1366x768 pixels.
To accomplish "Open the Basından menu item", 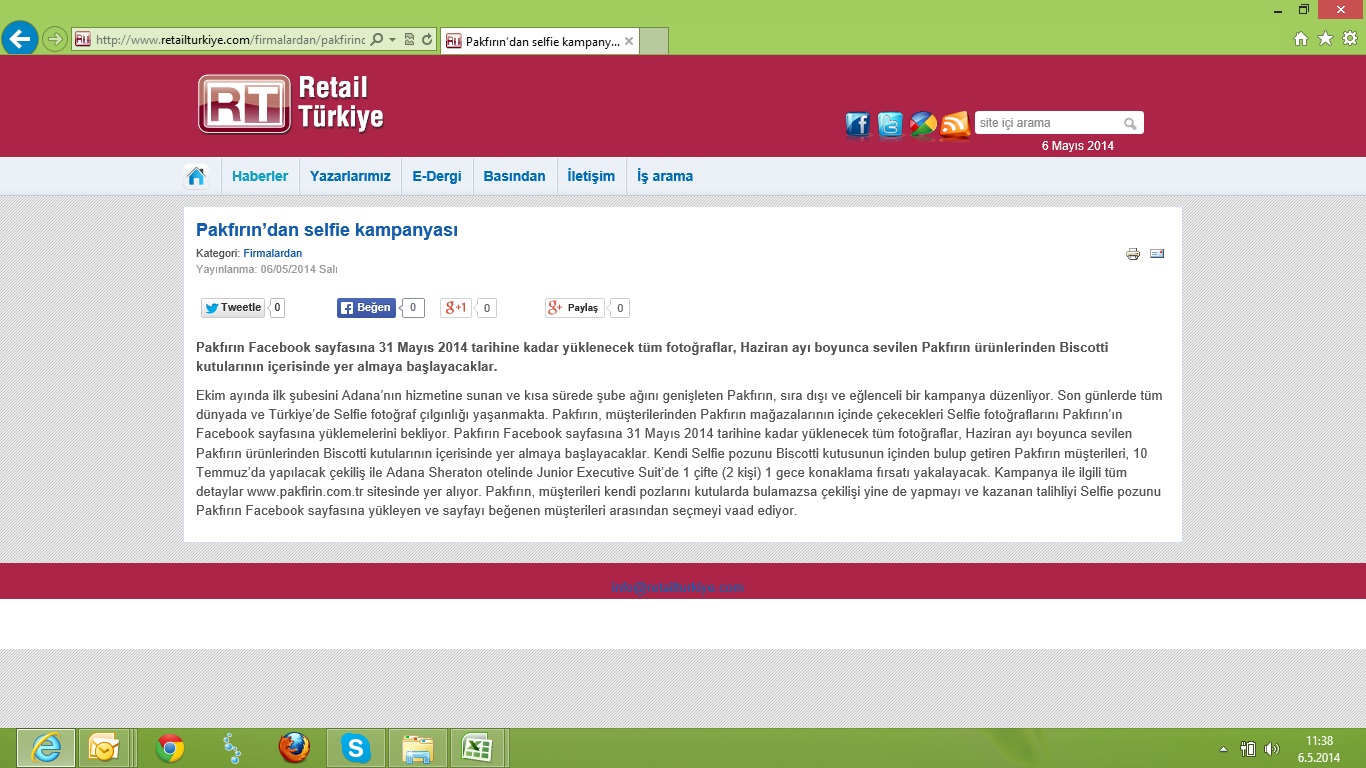I will tap(514, 176).
